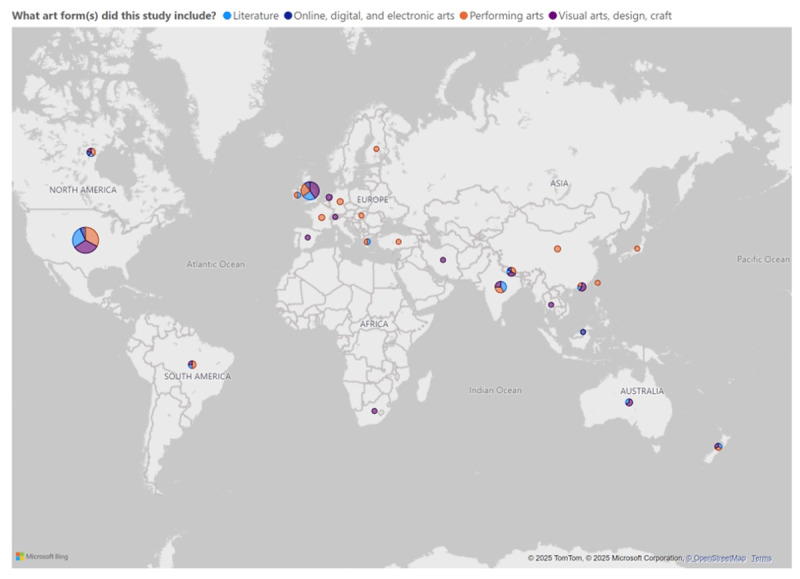
Task: Select the New Zealand map marker
Action: pyautogui.click(x=718, y=446)
